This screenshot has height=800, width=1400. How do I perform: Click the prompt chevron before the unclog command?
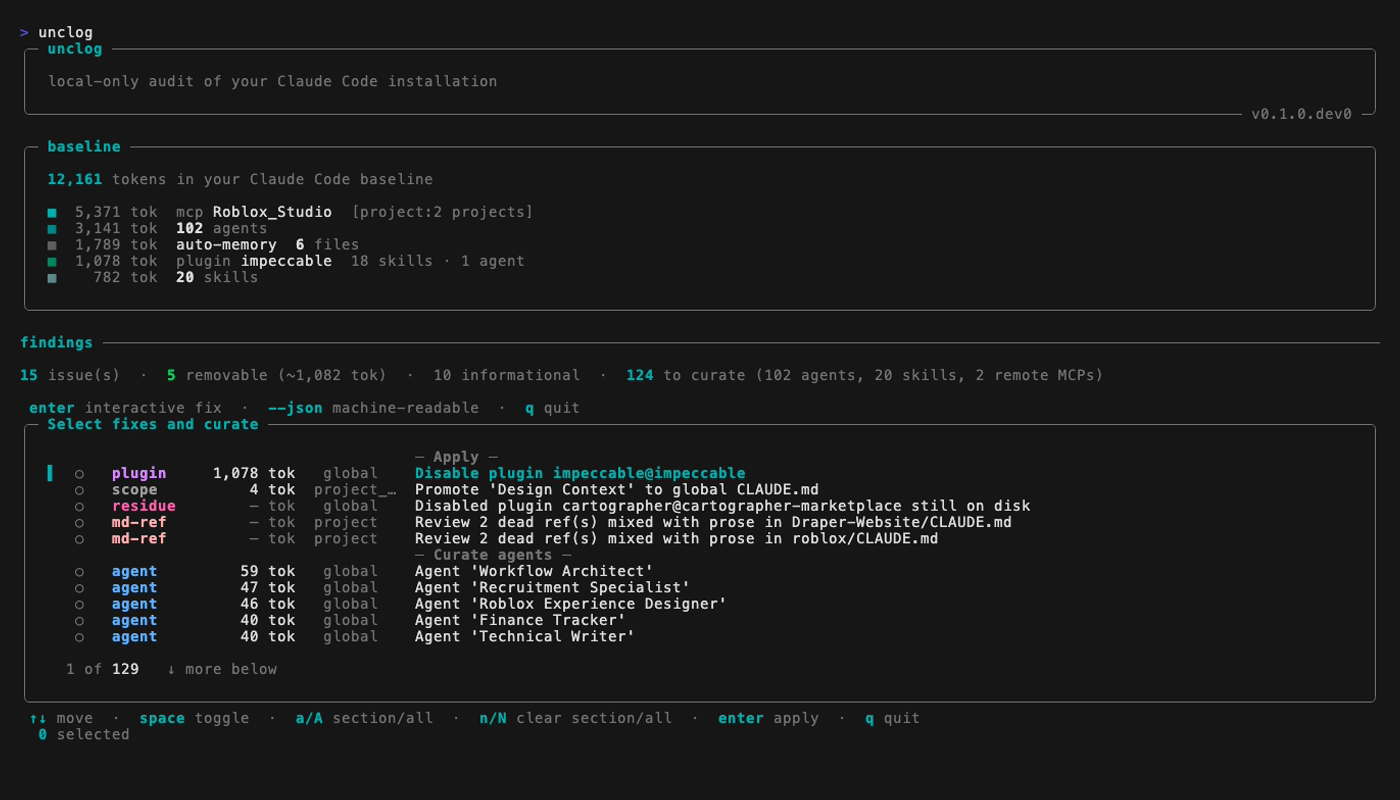pyautogui.click(x=24, y=31)
